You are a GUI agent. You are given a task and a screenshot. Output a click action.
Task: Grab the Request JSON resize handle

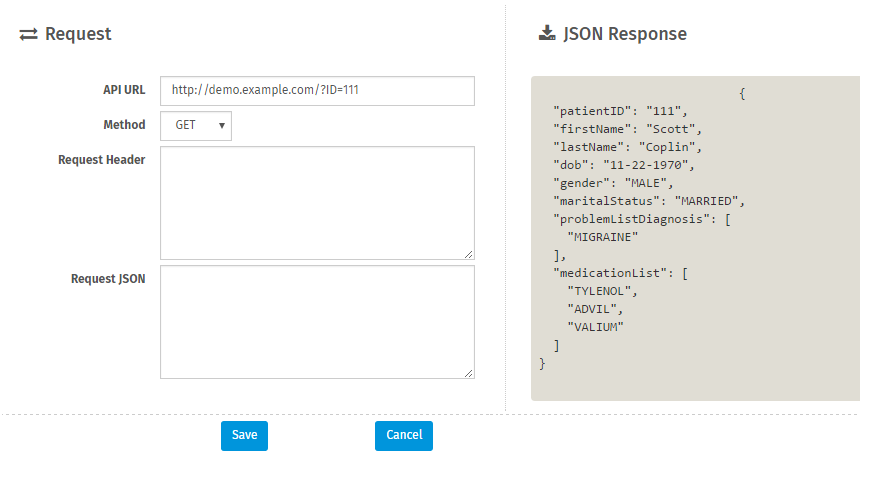(x=469, y=373)
